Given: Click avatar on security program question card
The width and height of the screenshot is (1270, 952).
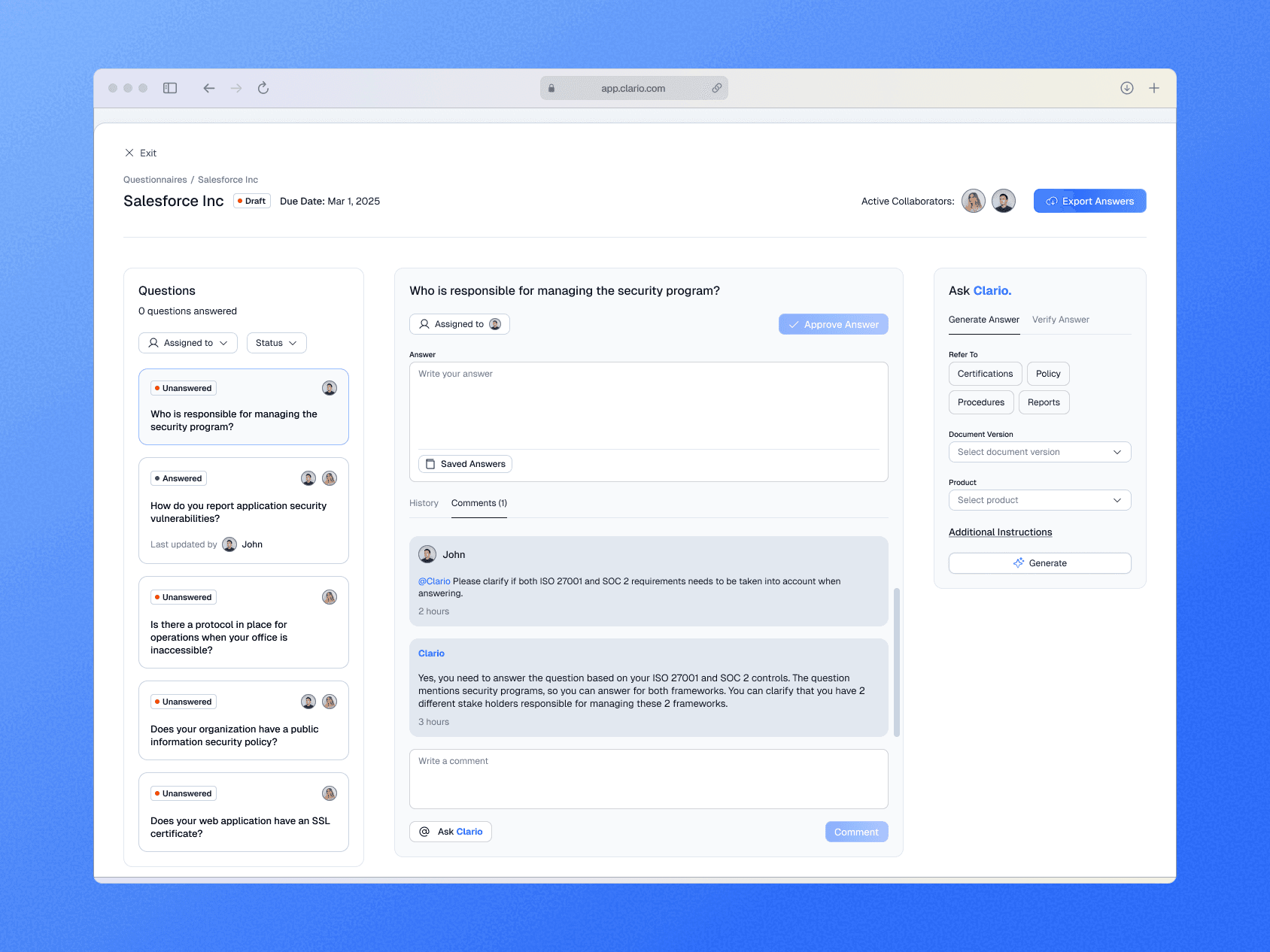Looking at the screenshot, I should 330,388.
